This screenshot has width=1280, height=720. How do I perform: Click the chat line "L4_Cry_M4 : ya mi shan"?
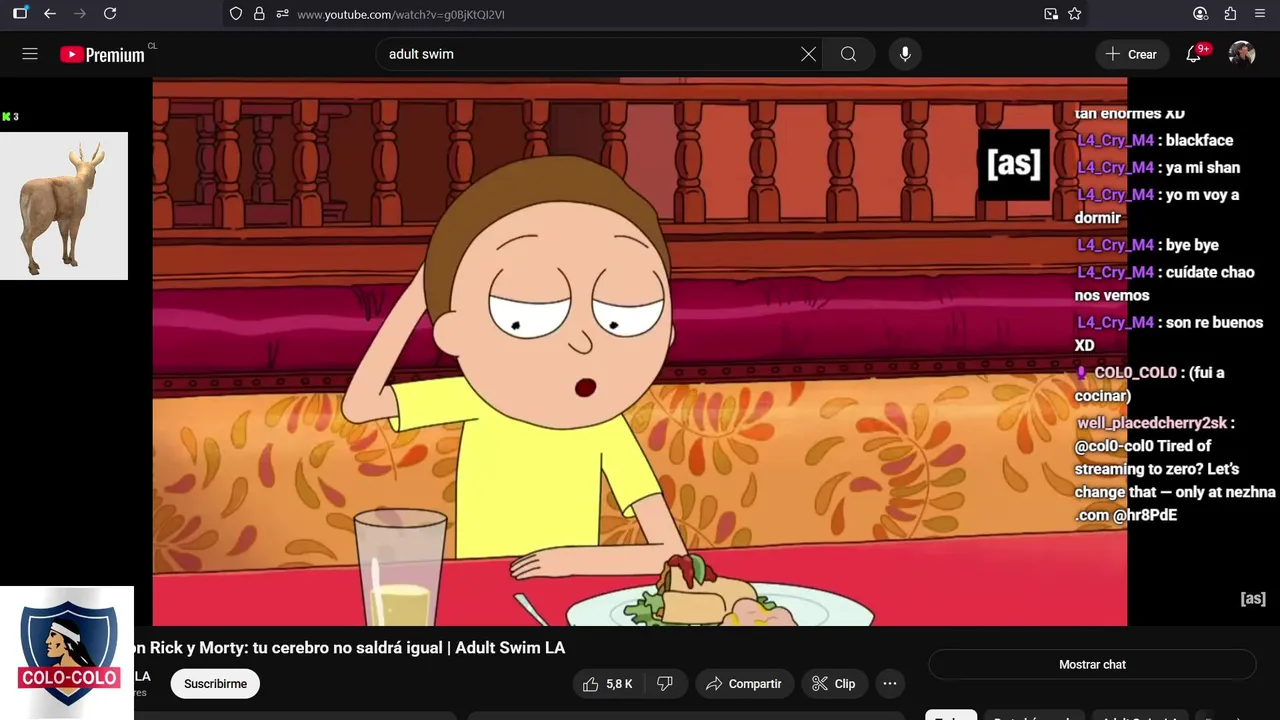tap(1158, 167)
